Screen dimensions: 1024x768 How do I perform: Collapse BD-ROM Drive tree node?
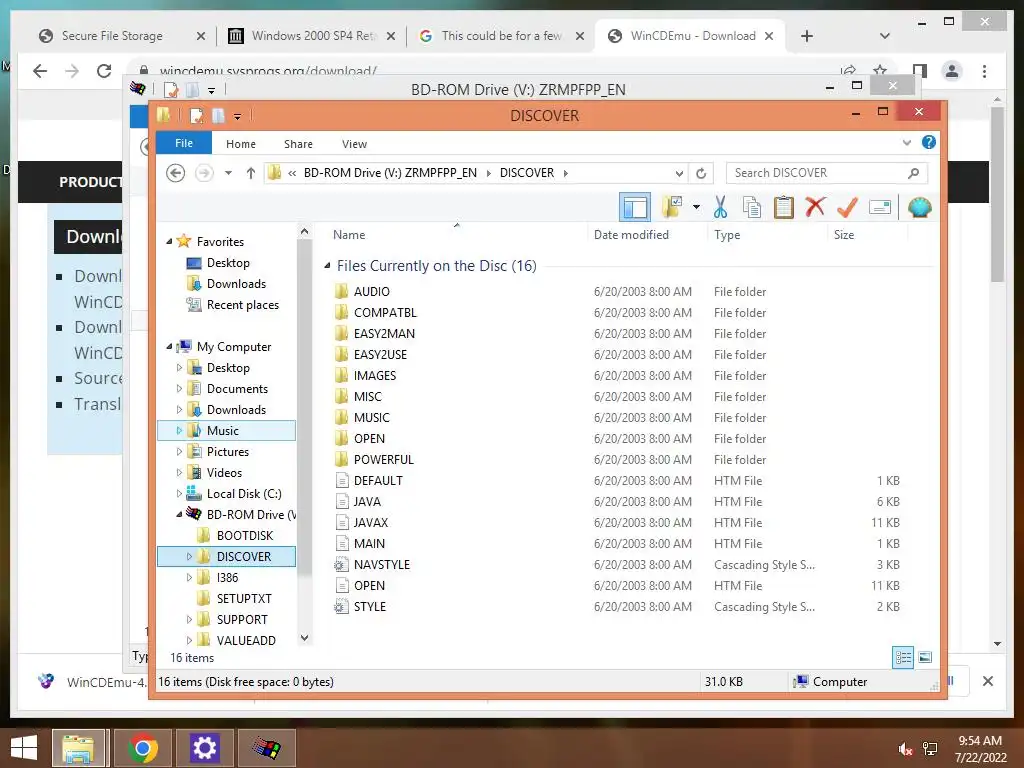(x=179, y=515)
